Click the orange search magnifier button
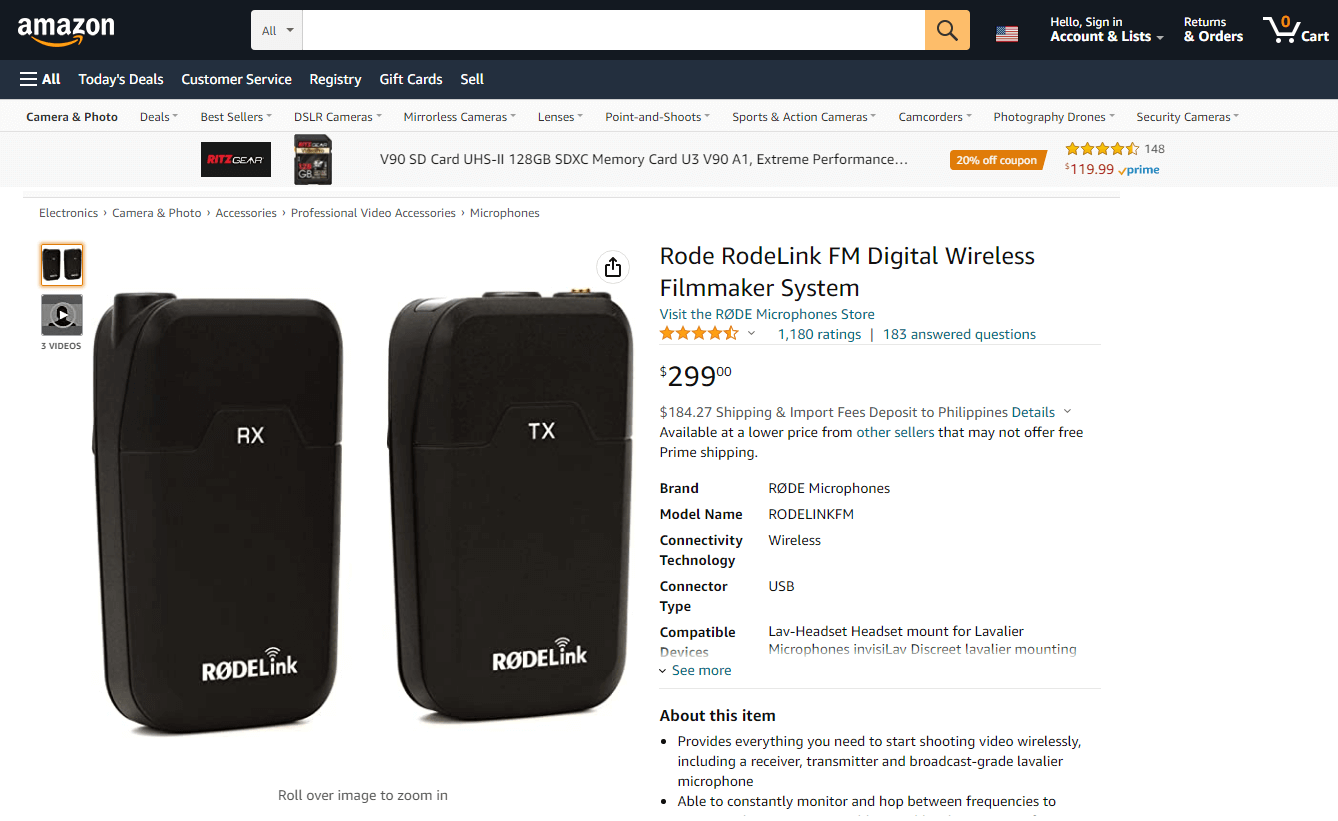The image size is (1338, 821). (x=947, y=30)
